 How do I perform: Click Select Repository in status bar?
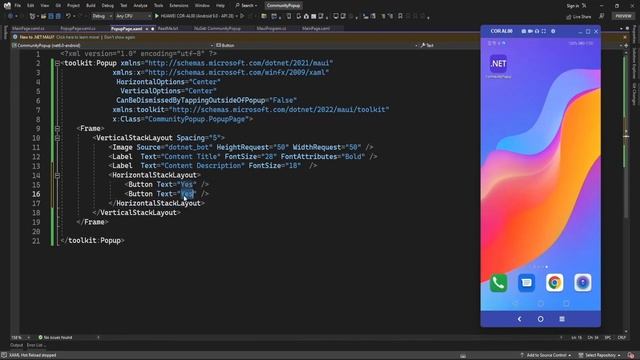(x=600, y=355)
